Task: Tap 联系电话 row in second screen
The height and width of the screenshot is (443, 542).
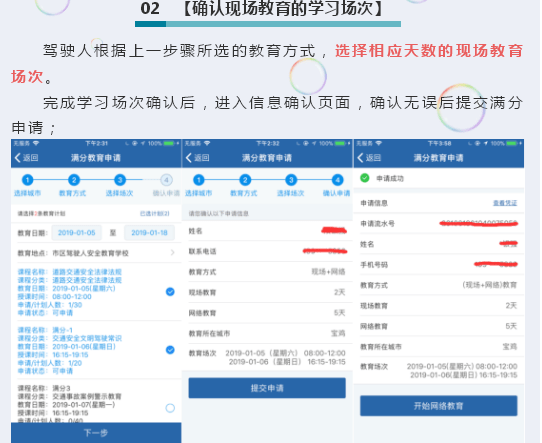Action: [267, 251]
